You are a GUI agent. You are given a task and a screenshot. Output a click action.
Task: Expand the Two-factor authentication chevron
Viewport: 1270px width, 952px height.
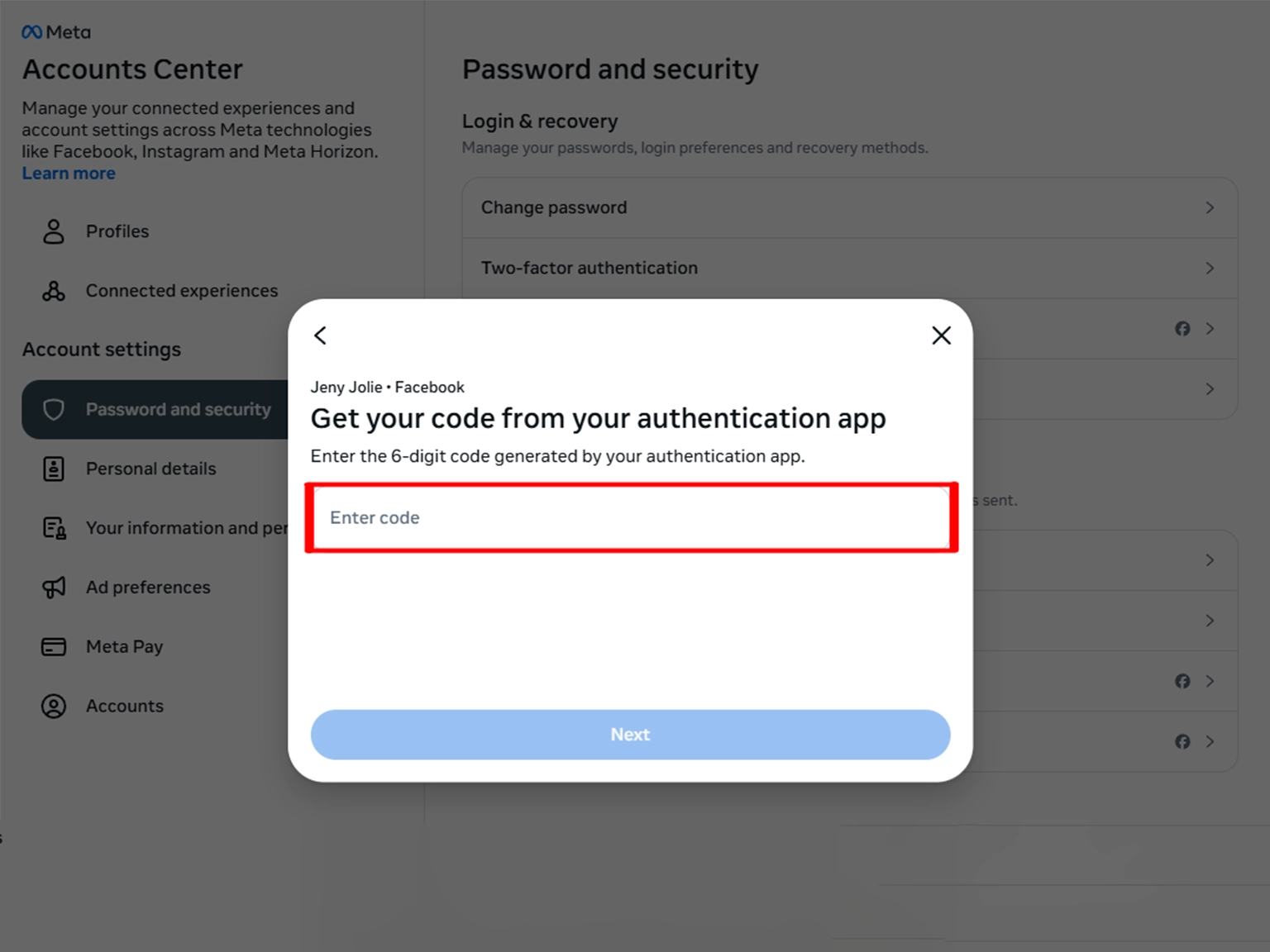(x=1210, y=269)
